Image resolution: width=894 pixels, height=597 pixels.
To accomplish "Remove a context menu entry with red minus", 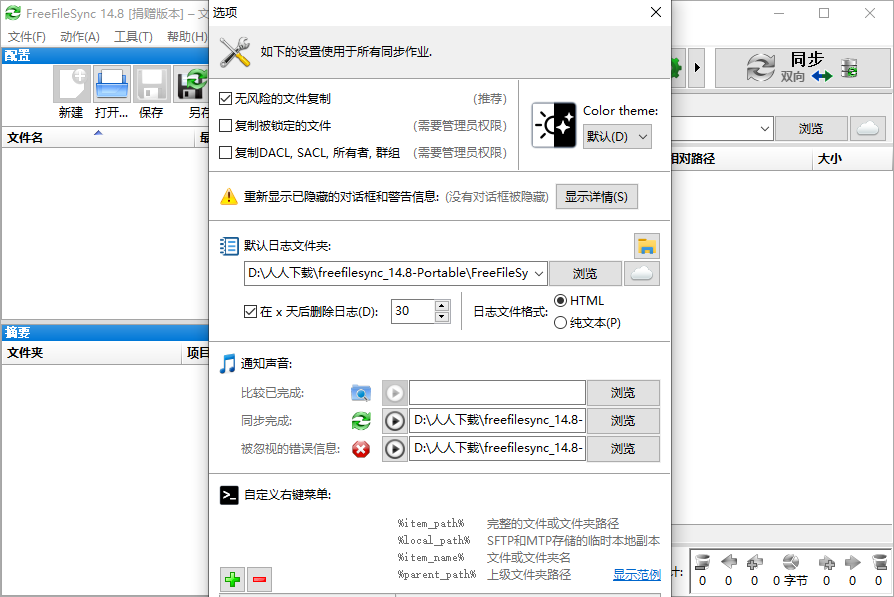I will (x=258, y=579).
